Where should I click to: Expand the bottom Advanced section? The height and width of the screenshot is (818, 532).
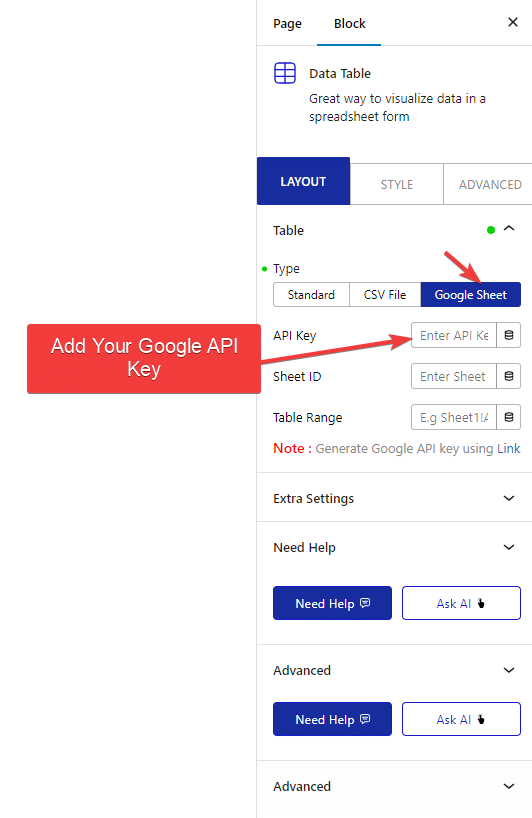coord(394,786)
